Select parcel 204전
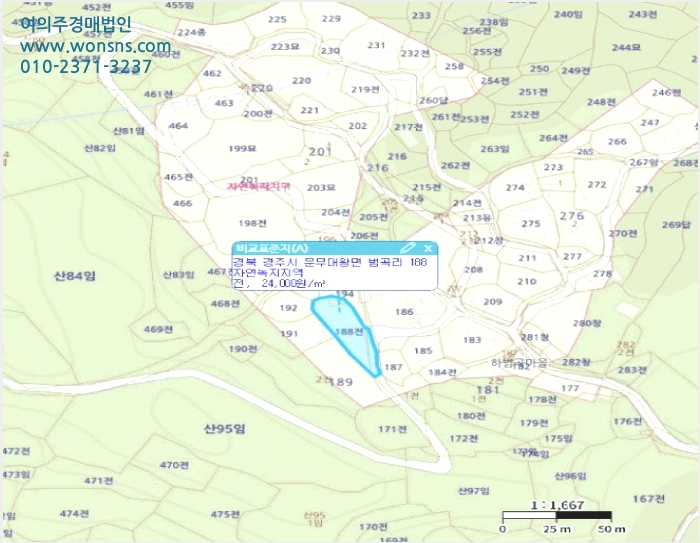 click(x=335, y=213)
